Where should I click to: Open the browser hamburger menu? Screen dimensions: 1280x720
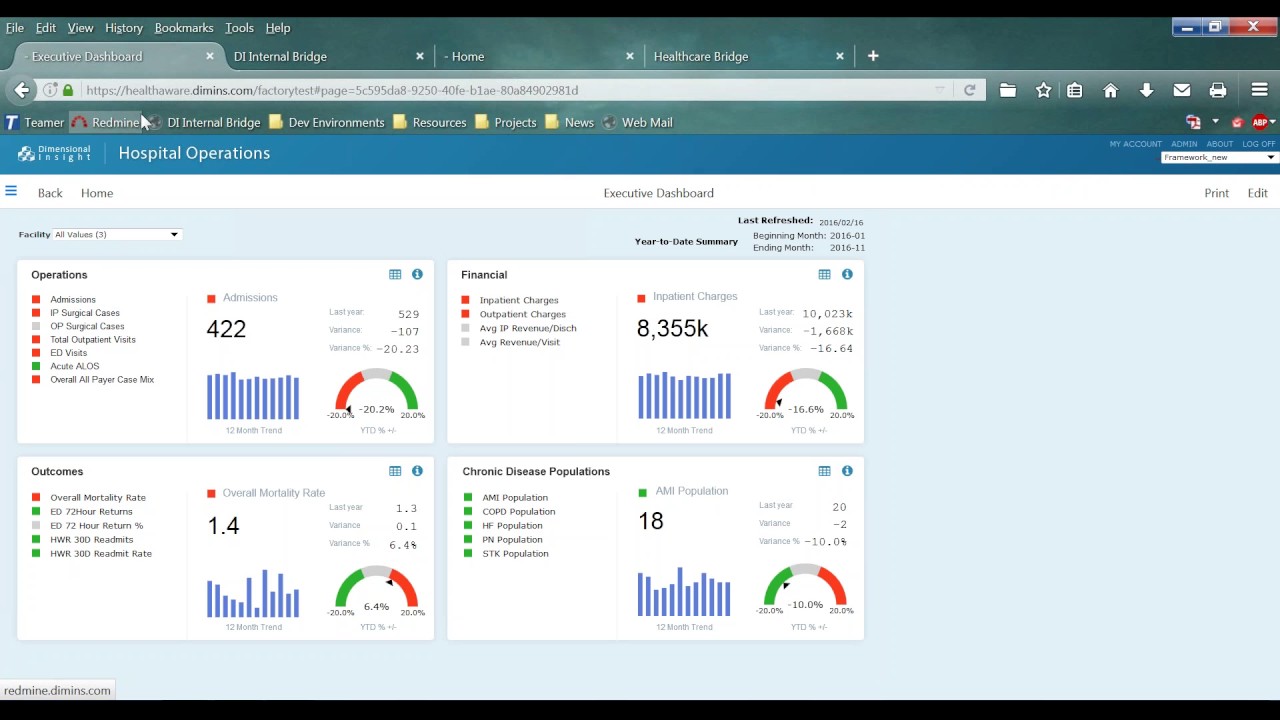coord(1259,90)
